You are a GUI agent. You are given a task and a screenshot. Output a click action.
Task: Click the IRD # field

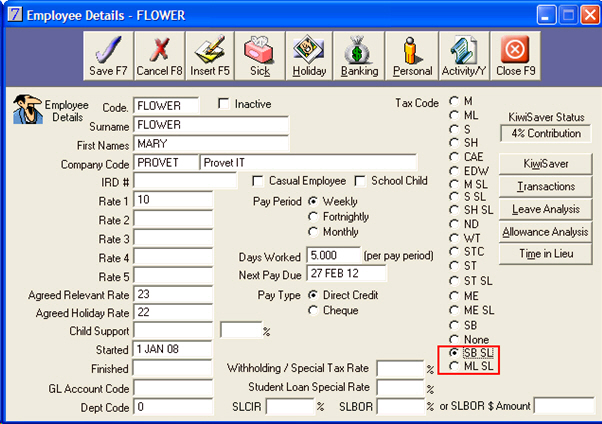point(185,181)
